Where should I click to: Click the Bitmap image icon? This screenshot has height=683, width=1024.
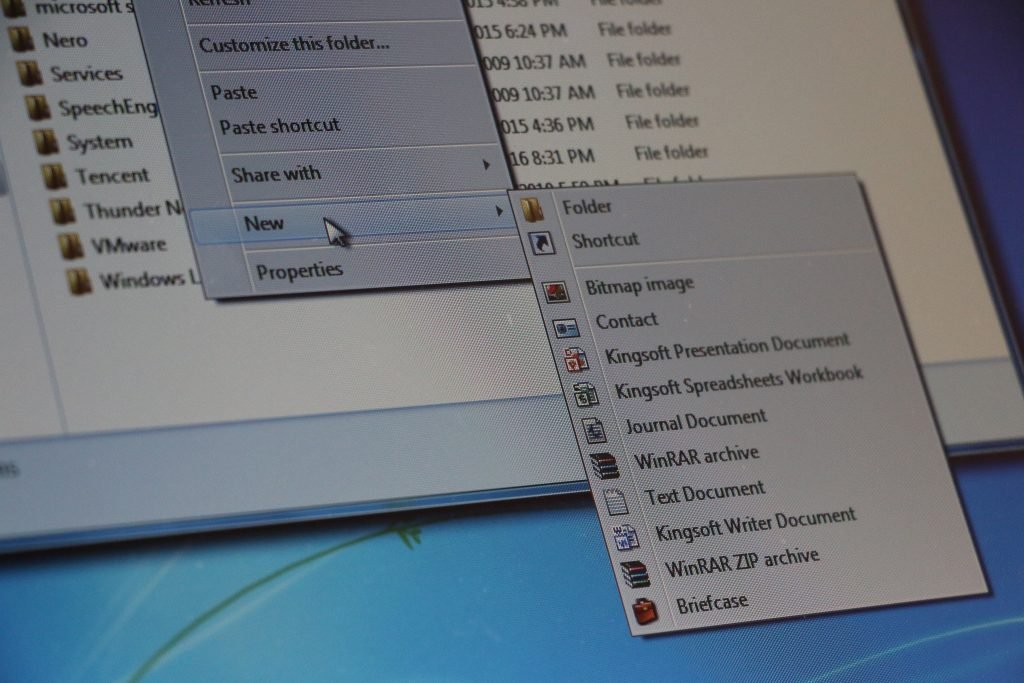click(556, 291)
